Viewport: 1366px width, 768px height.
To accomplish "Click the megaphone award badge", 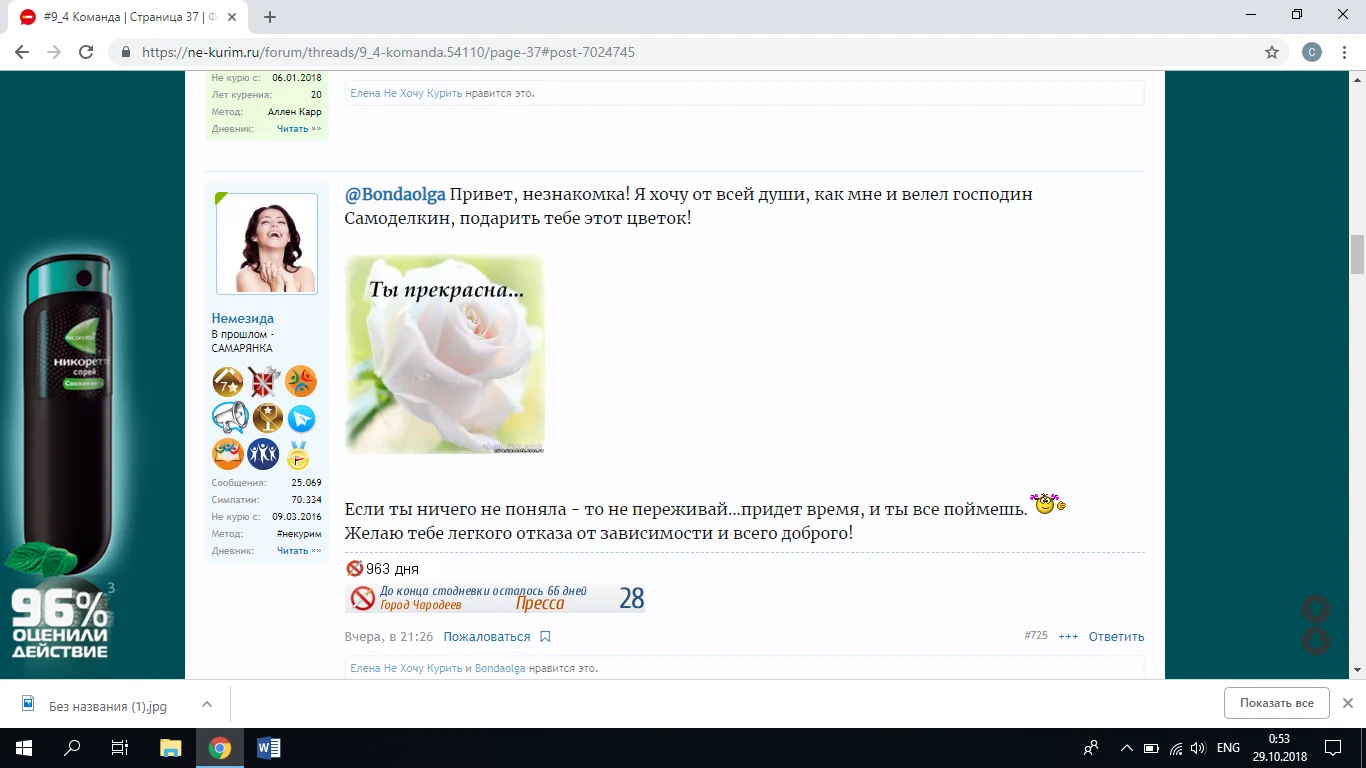I will pyautogui.click(x=227, y=418).
